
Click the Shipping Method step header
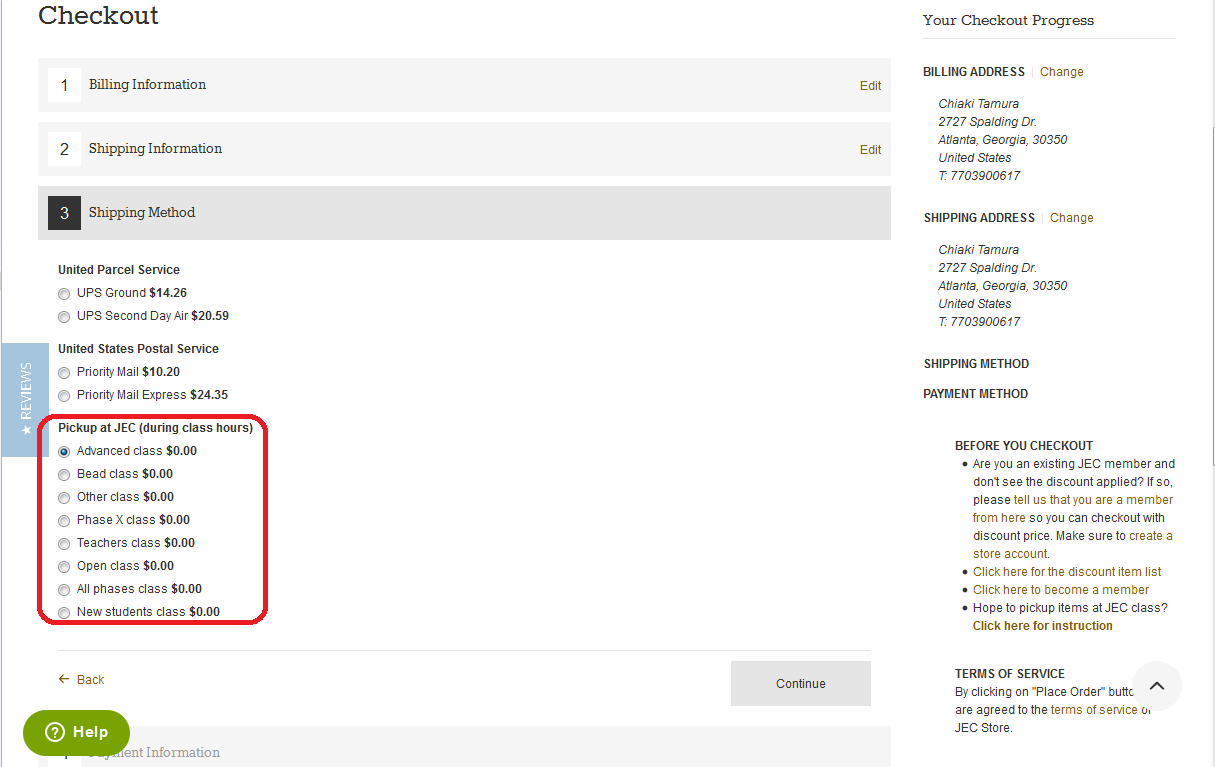[x=142, y=213]
